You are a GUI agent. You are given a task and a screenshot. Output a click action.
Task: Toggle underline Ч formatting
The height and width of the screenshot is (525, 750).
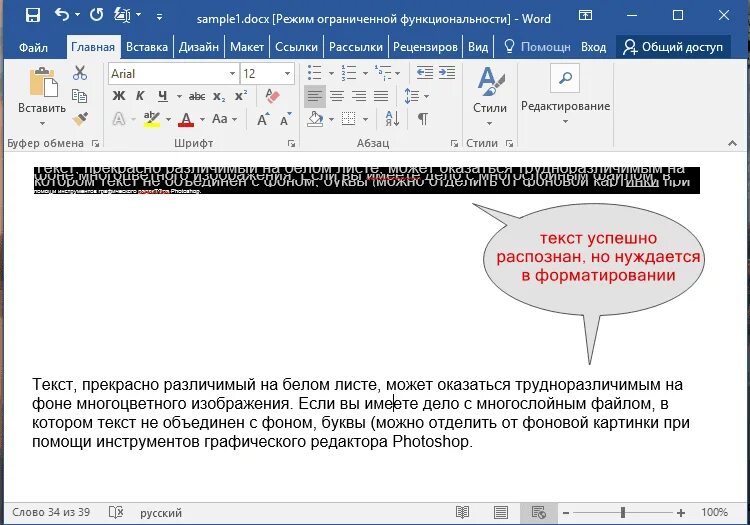pos(163,96)
